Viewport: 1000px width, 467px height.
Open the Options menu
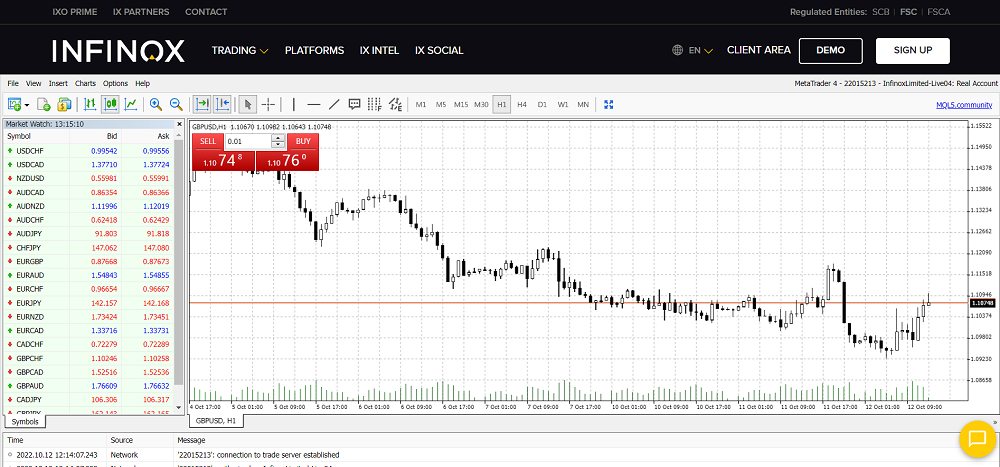click(115, 84)
